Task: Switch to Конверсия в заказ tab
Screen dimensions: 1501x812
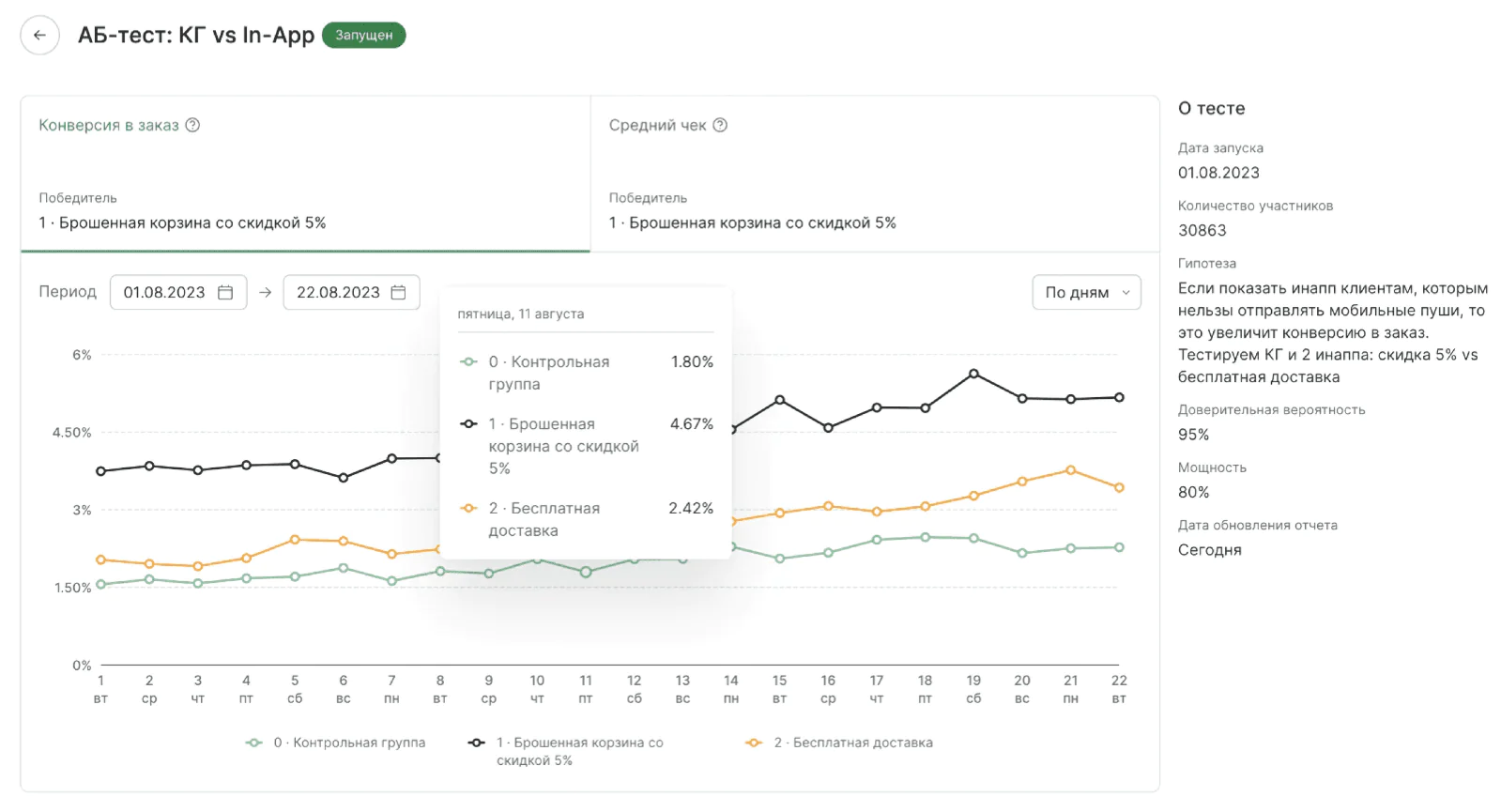Action: (x=305, y=174)
